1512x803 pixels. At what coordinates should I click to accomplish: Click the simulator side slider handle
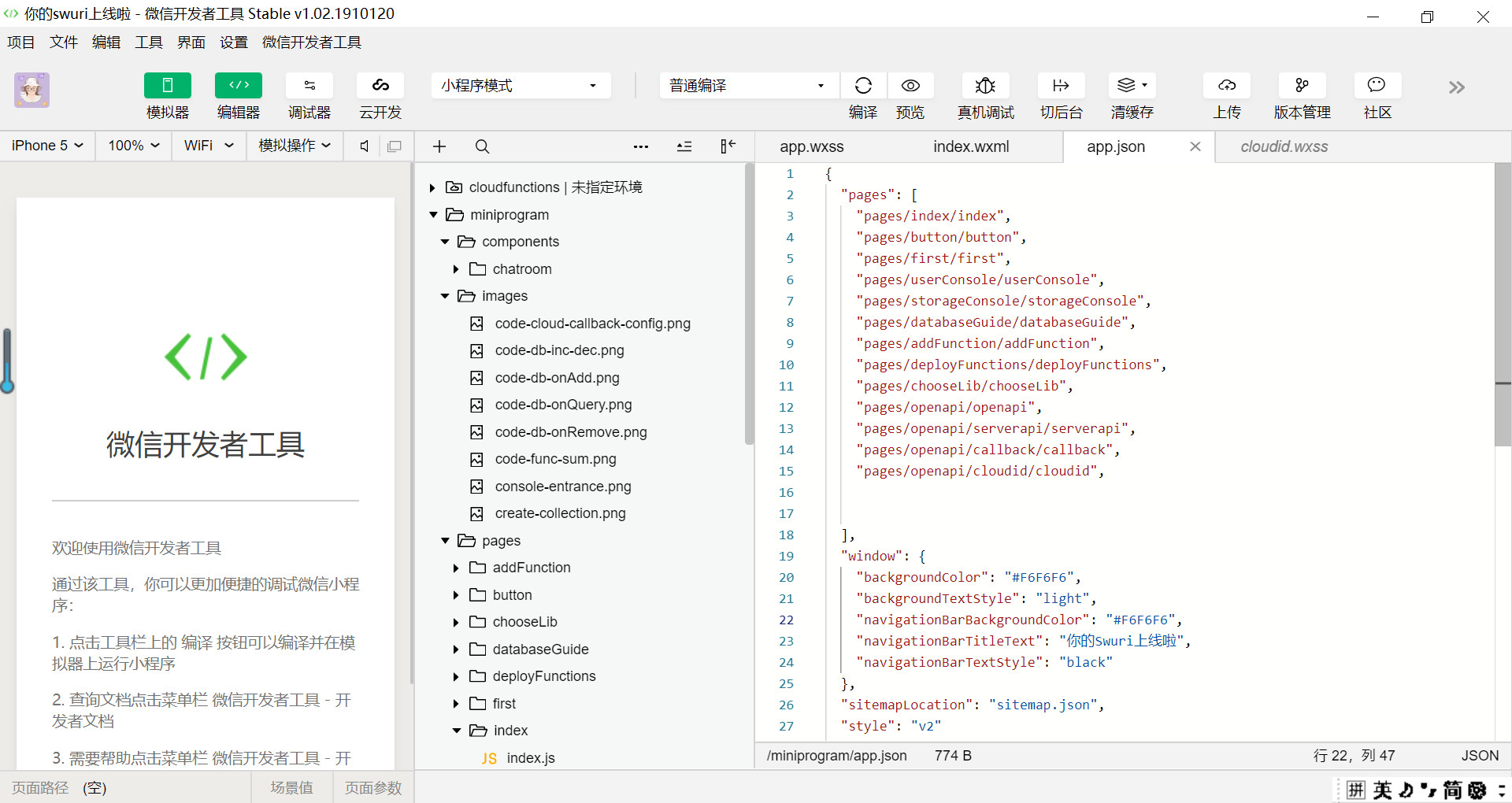(x=7, y=361)
